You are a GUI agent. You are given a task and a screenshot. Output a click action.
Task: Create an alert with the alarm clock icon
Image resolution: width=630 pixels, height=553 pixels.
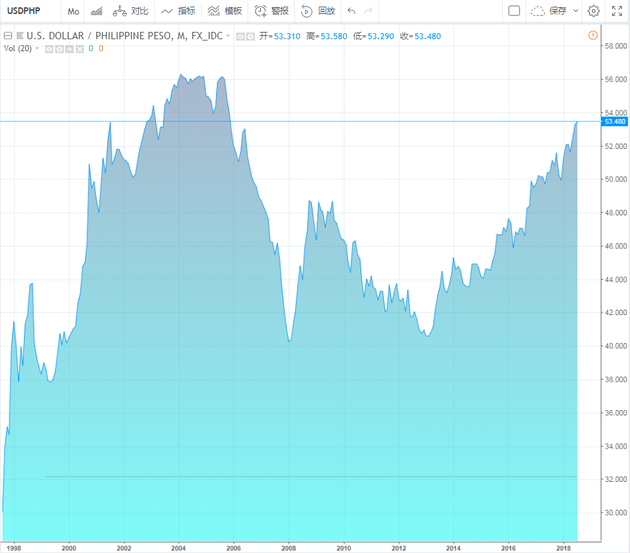coord(272,11)
